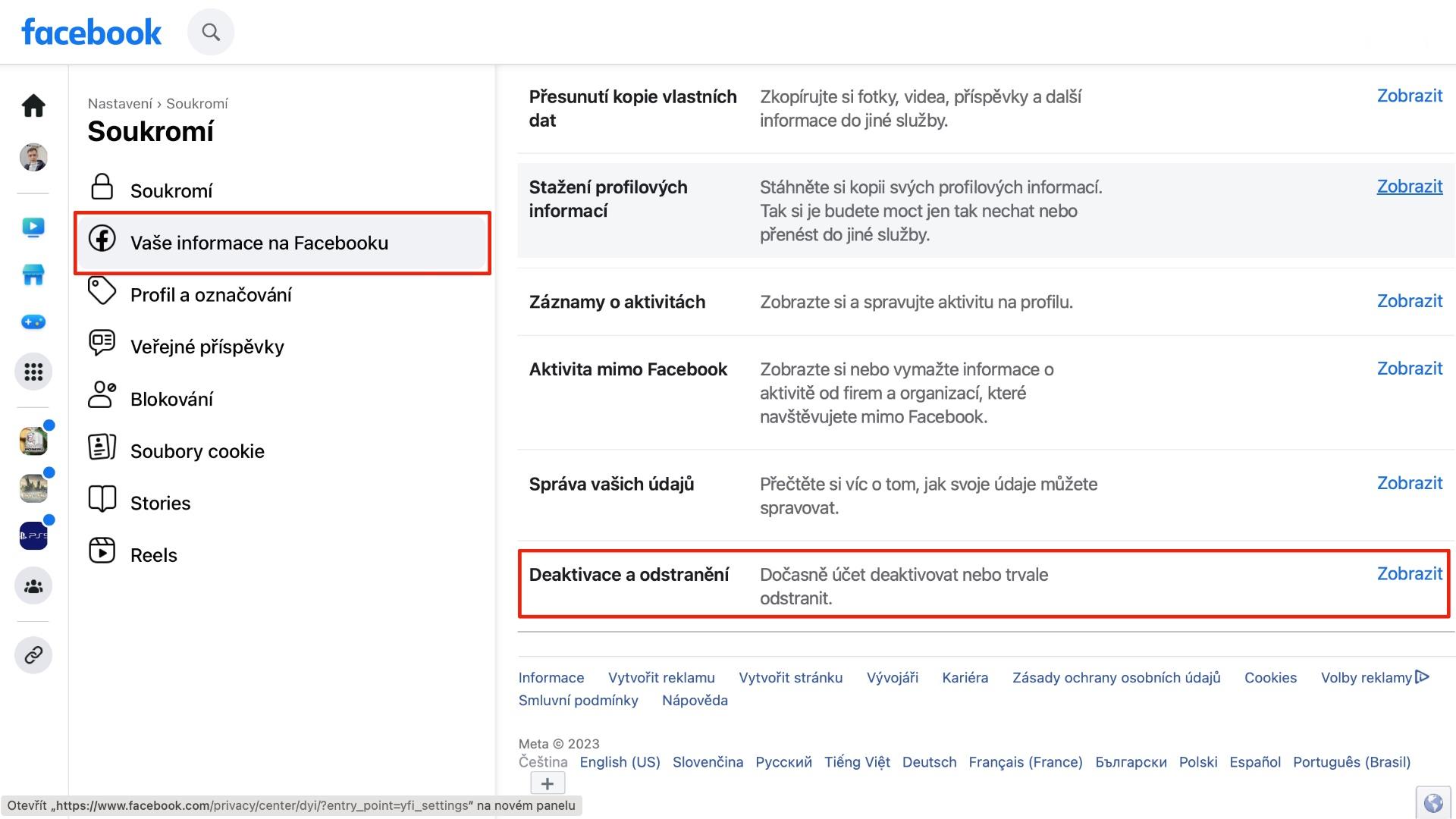1456x819 pixels.
Task: Open Marketplace storefront icon
Action: tap(33, 275)
